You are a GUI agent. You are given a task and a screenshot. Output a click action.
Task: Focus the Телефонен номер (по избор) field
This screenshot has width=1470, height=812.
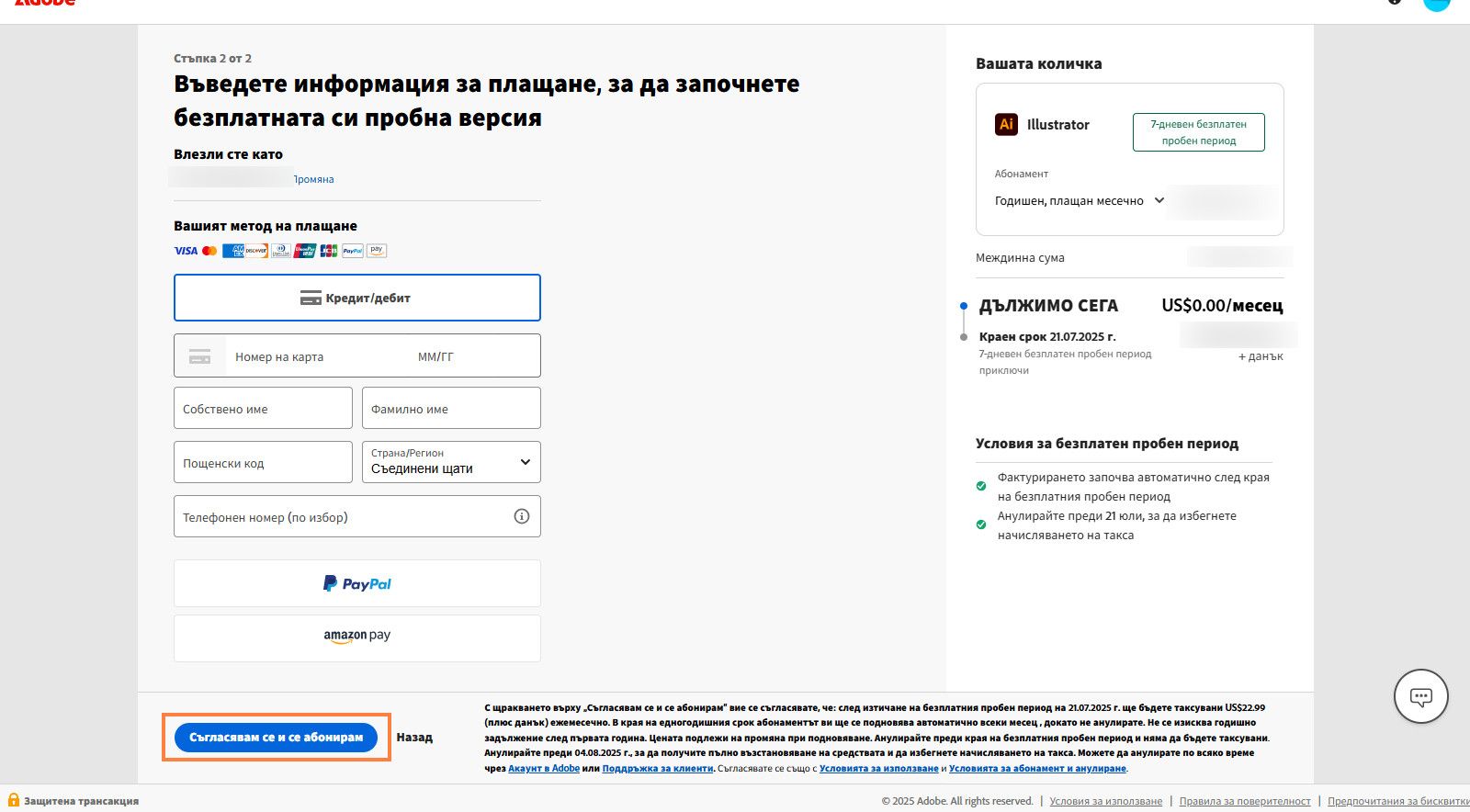357,516
